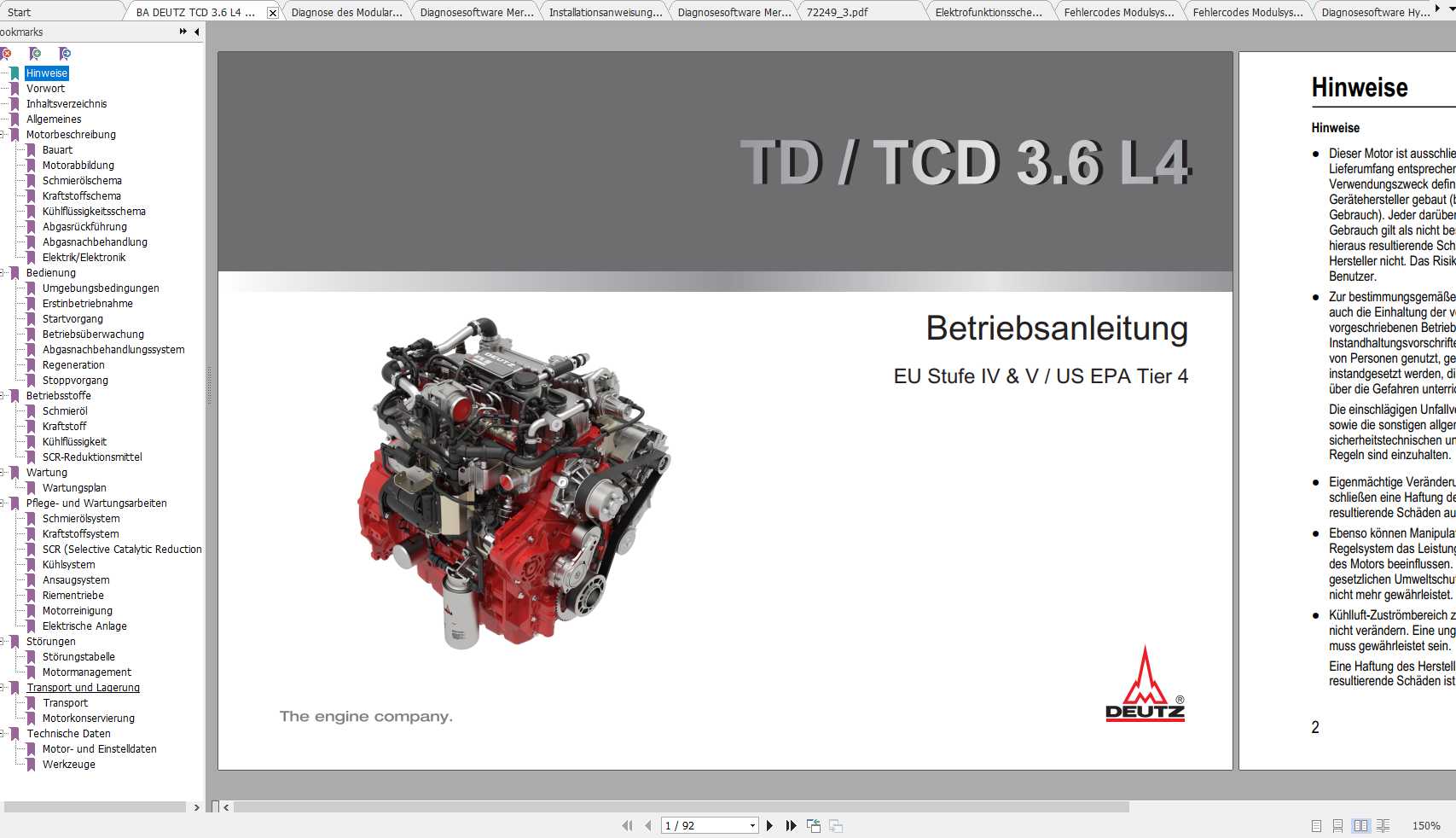Click the DEUTZ engine image on the cover

click(513, 485)
